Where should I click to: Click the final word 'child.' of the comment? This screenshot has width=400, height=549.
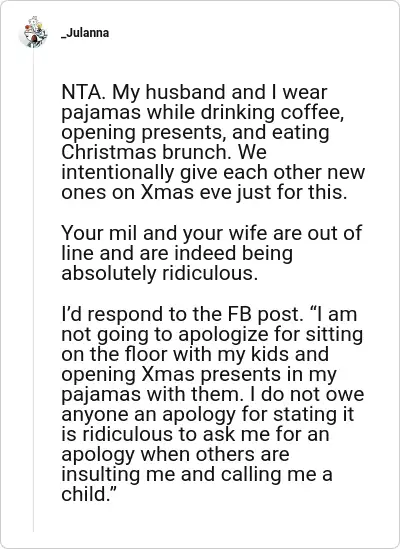(x=89, y=494)
